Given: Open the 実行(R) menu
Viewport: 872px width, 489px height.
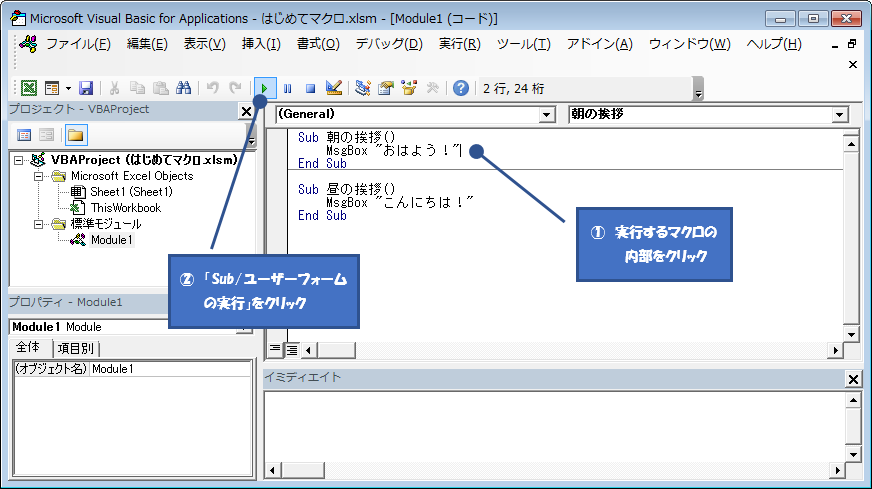Looking at the screenshot, I should [x=459, y=44].
